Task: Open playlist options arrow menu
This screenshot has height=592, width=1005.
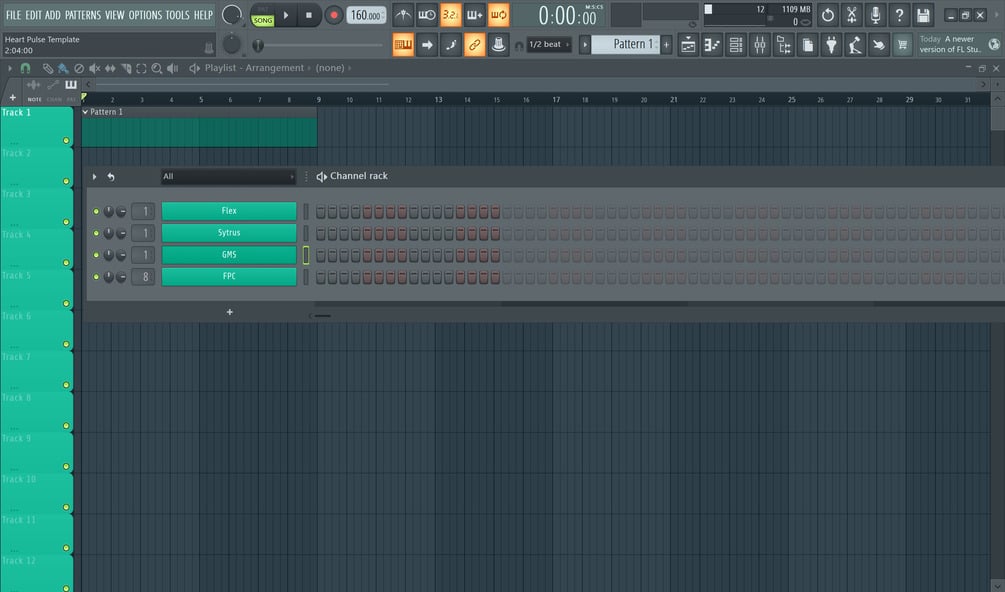Action: [10, 68]
